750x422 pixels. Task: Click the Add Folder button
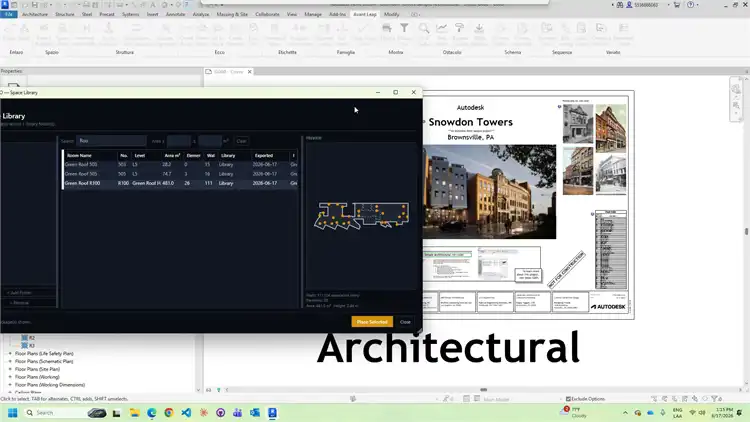tap(29, 292)
